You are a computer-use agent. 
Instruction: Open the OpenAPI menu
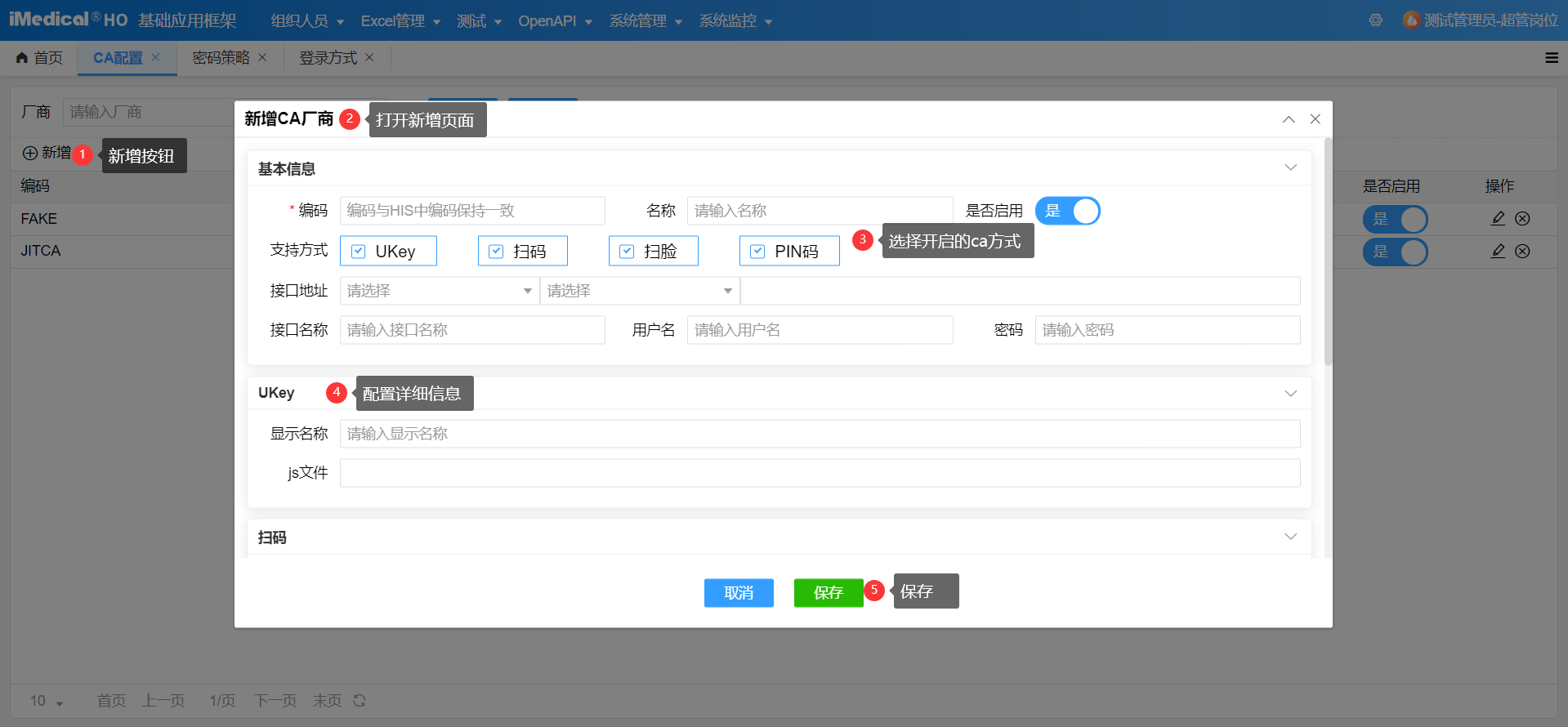click(x=555, y=21)
